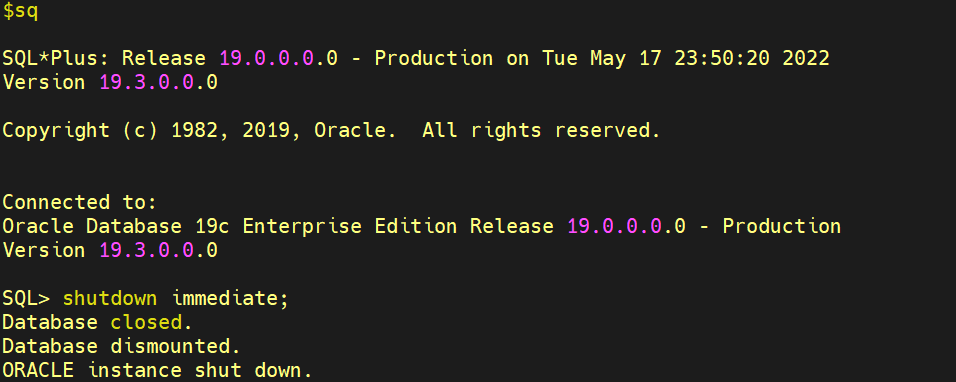Click the Database closed. message
956x382 pixels.
pos(98,322)
